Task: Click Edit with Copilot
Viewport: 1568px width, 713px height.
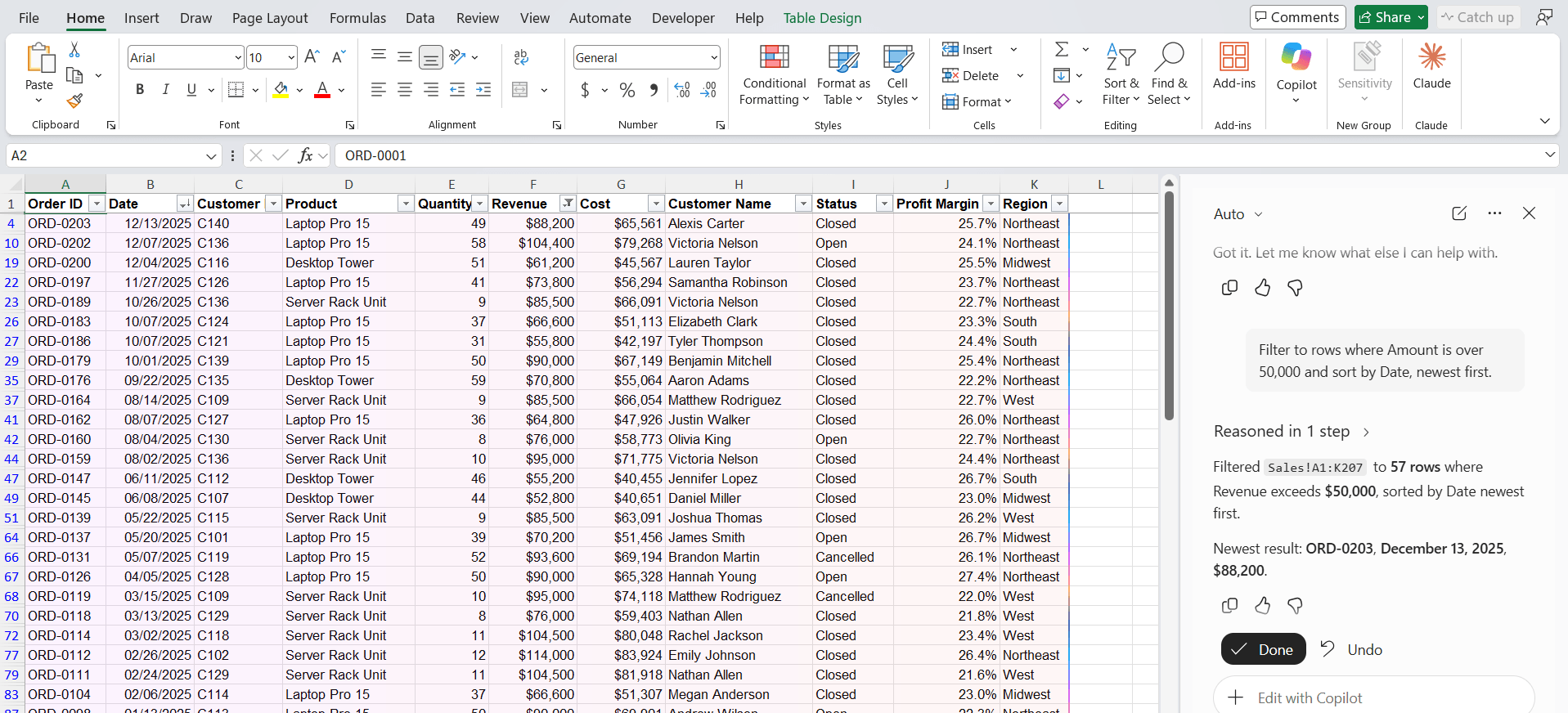Action: tap(1373, 697)
